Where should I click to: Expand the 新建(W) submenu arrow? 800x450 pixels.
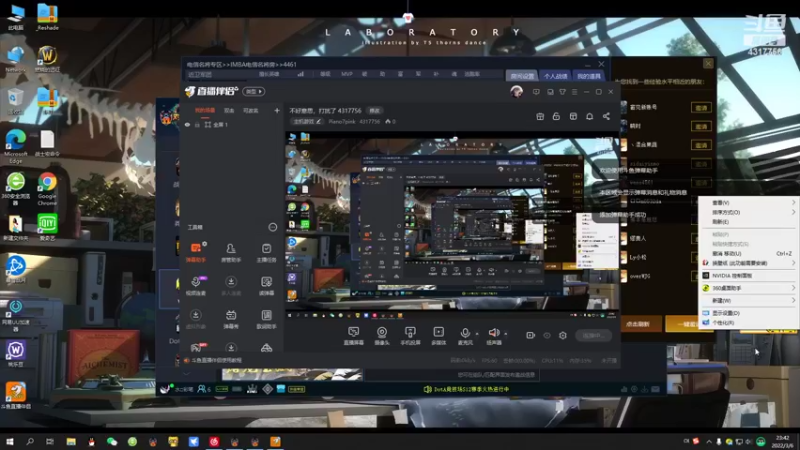click(793, 300)
